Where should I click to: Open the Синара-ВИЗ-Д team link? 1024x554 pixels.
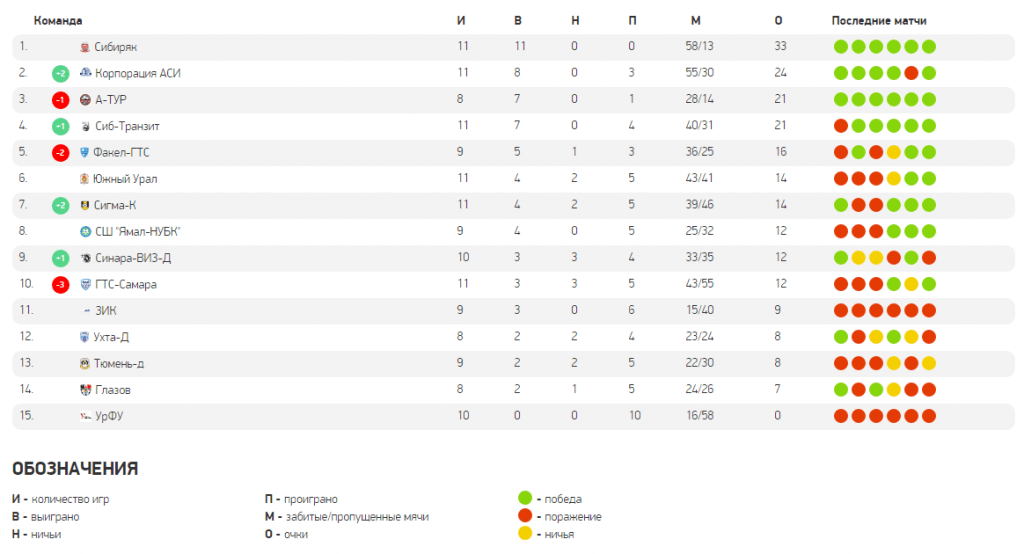(x=133, y=258)
